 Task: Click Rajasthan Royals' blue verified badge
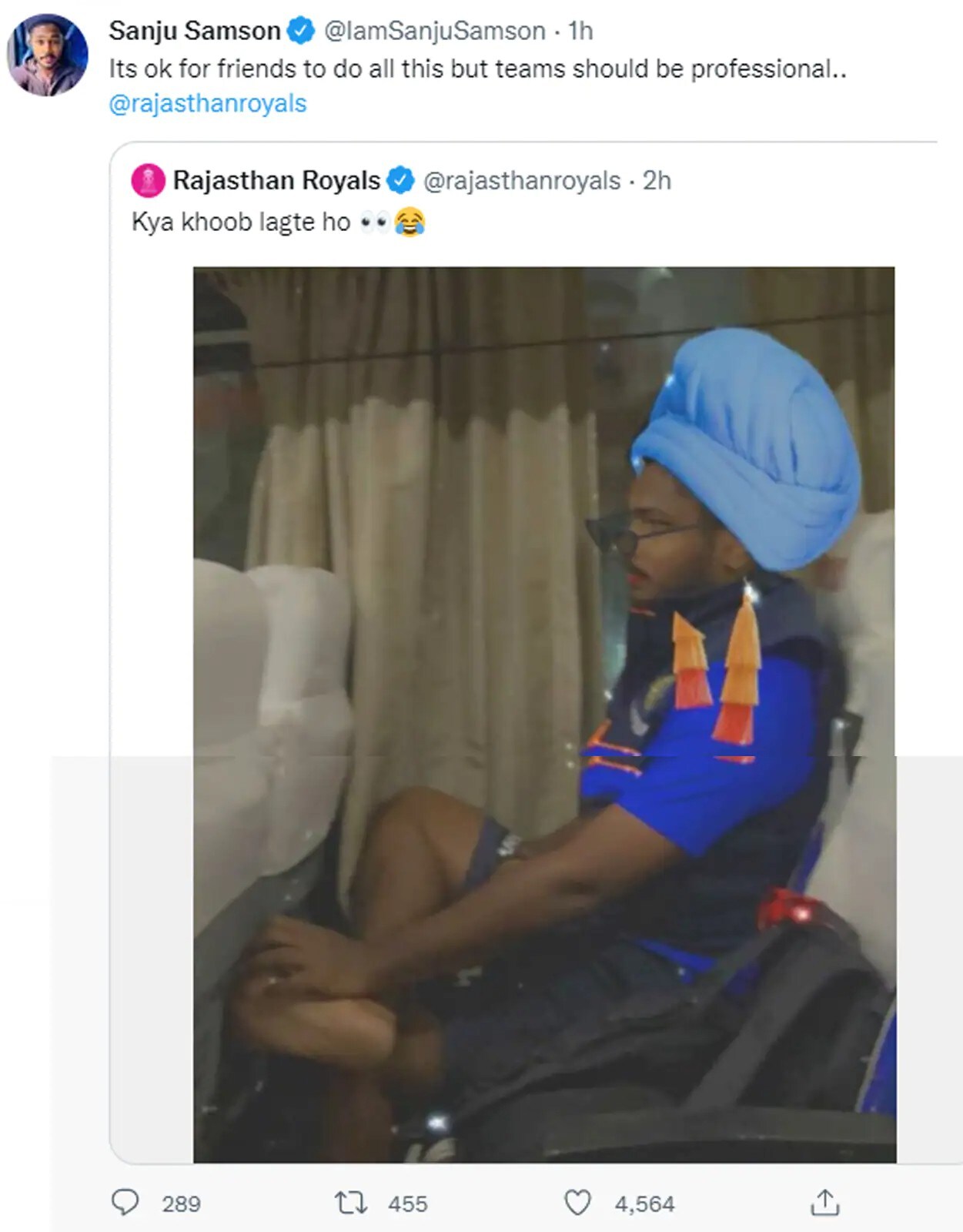(x=400, y=180)
